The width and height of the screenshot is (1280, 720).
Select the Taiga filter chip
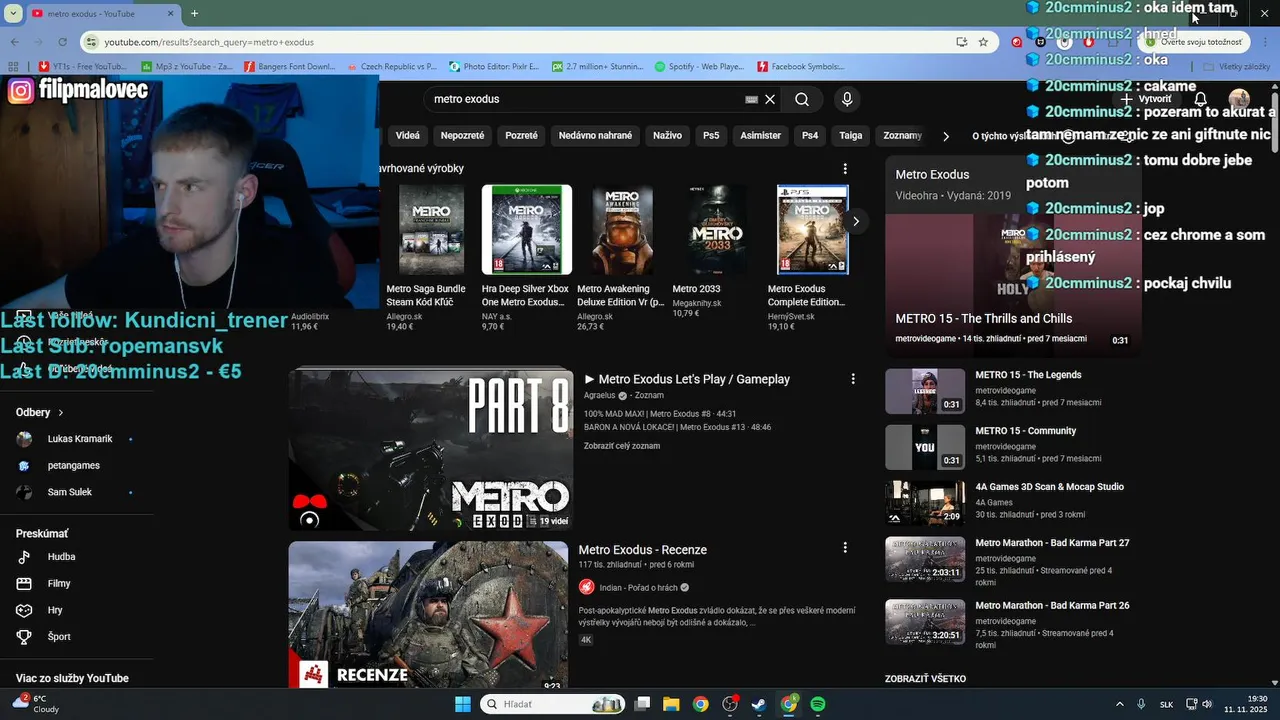tap(851, 135)
